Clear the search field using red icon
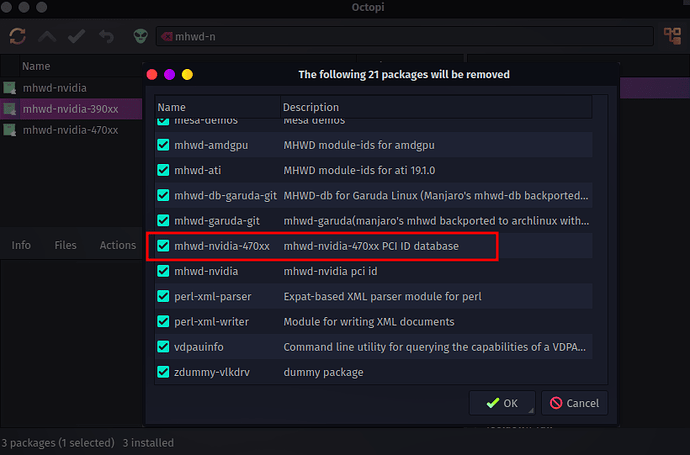The width and height of the screenshot is (690, 455). (166, 37)
